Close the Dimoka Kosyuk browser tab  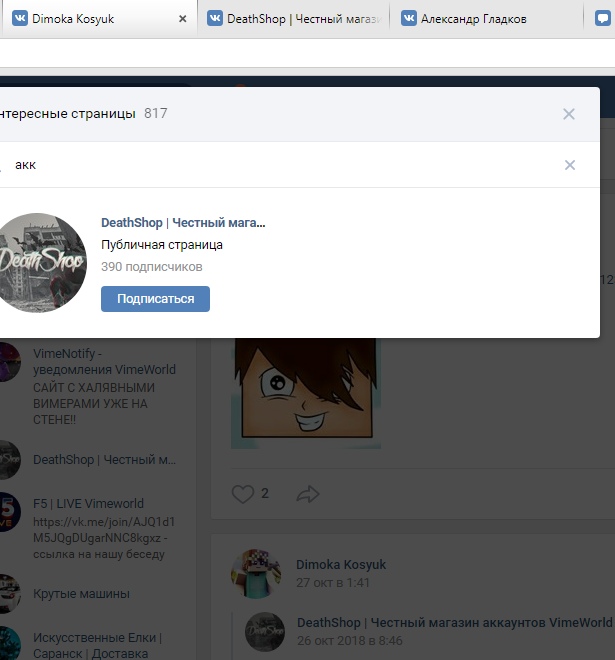182,19
